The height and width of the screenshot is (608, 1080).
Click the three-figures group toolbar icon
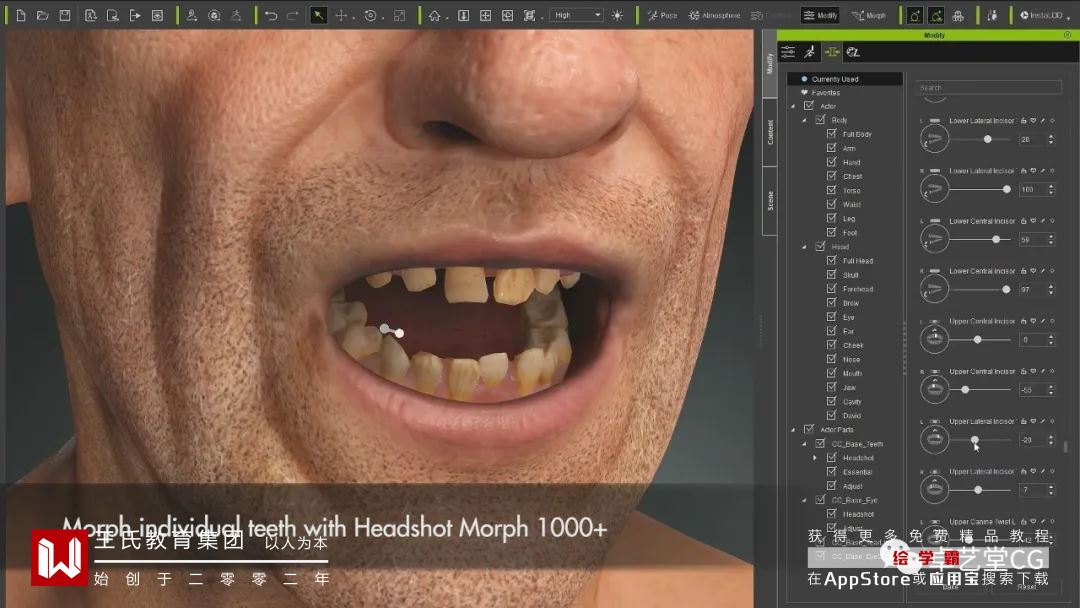click(957, 15)
